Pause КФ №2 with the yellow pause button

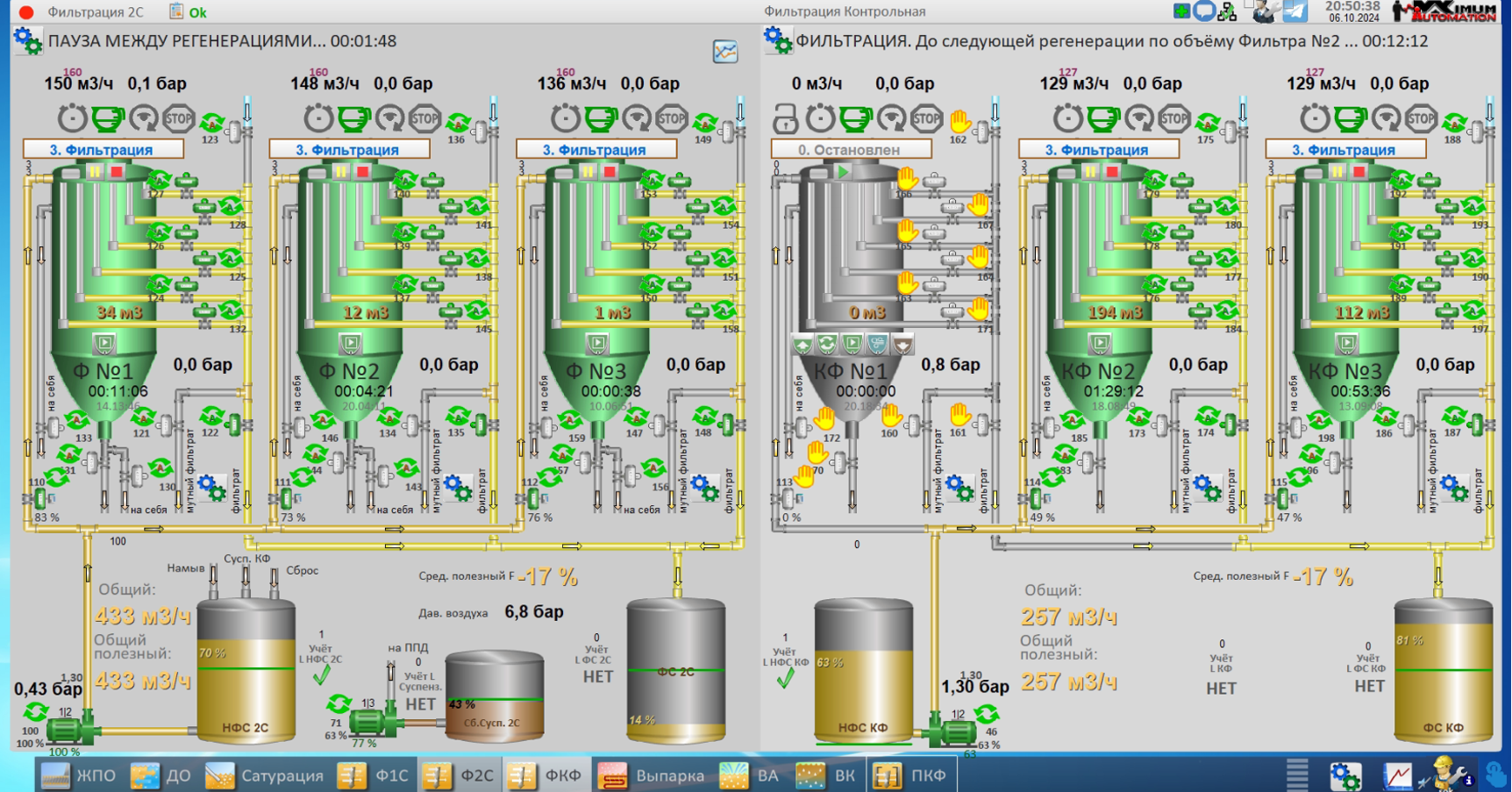tap(1090, 172)
